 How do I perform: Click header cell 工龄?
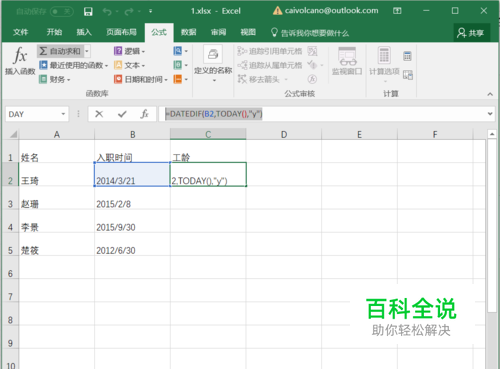[208, 151]
